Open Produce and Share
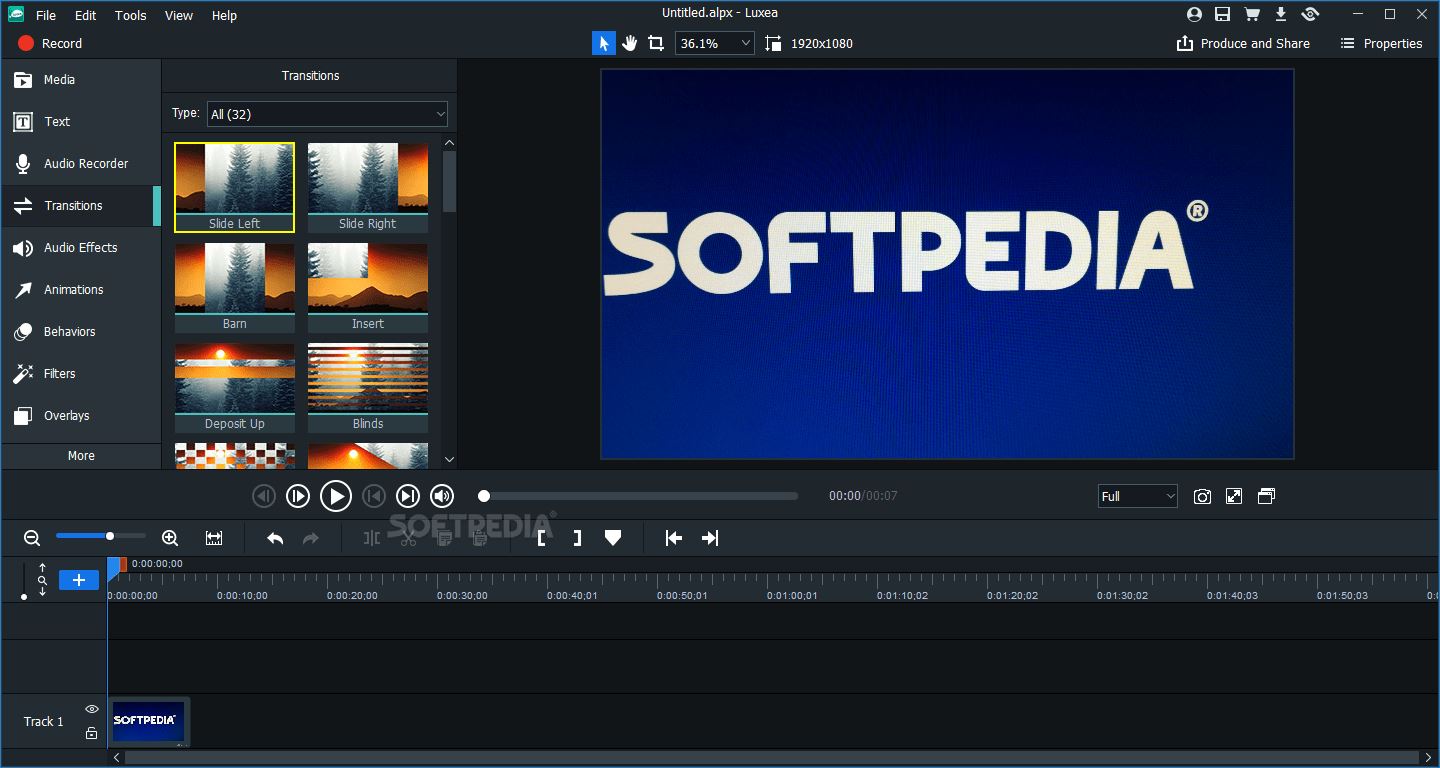This screenshot has width=1440, height=768. [x=1243, y=43]
